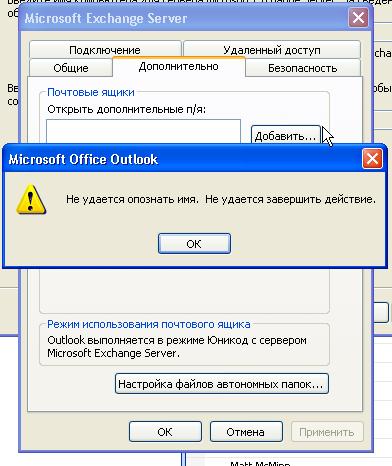Close the Microsoft Office Outlook error dialog
The height and width of the screenshot is (466, 392).
[372, 158]
